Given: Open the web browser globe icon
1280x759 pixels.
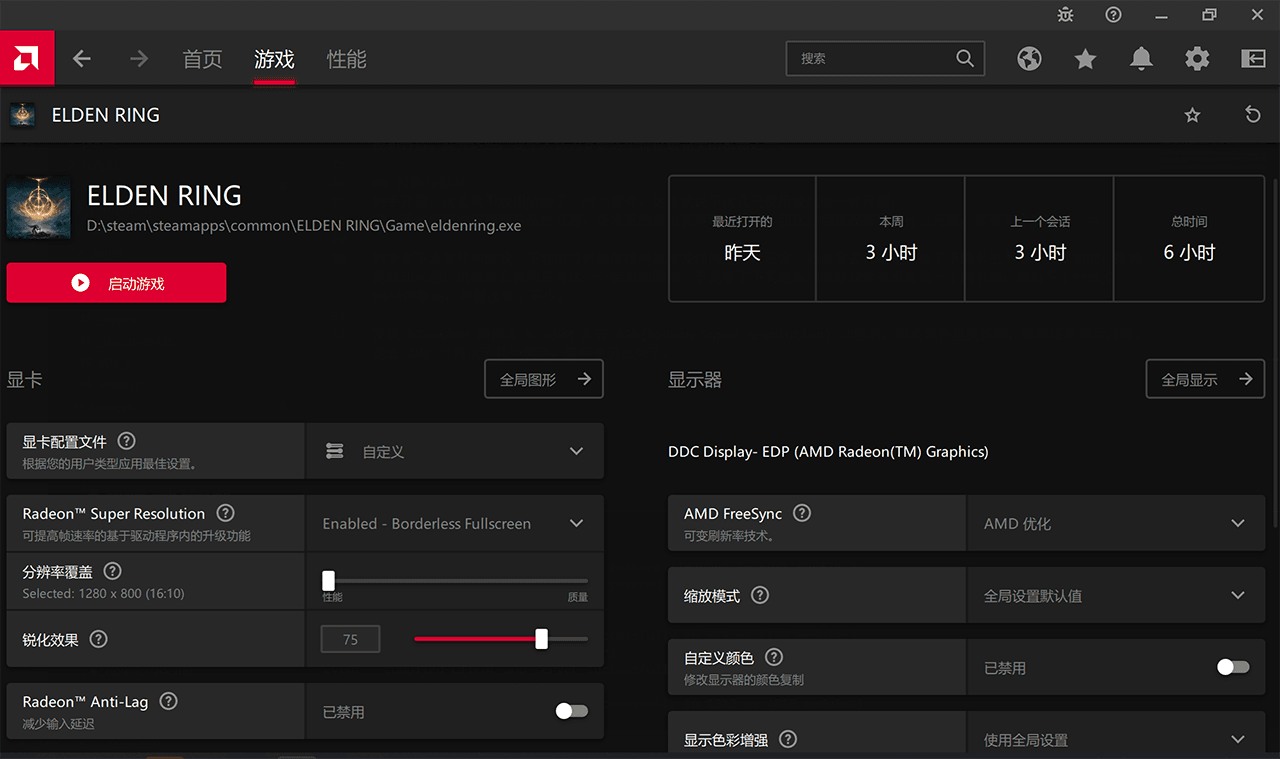Looking at the screenshot, I should (x=1029, y=59).
